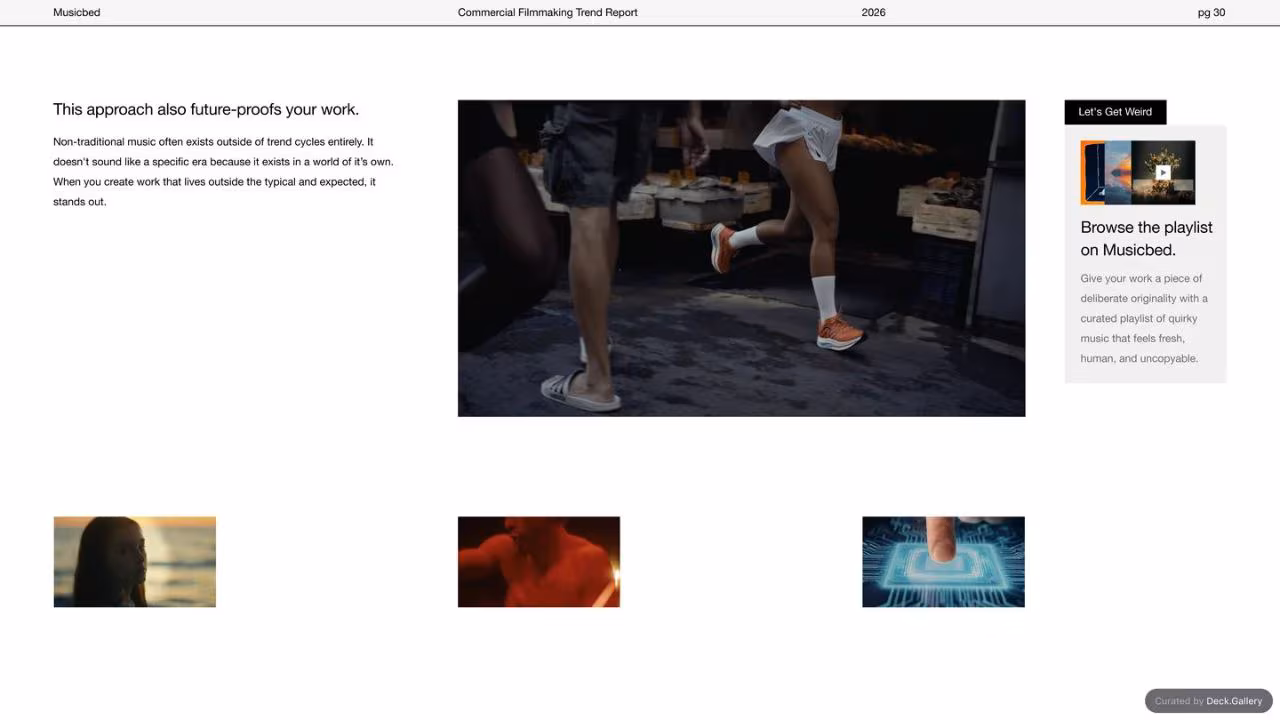Click the 'pg 30' page number

1211,13
